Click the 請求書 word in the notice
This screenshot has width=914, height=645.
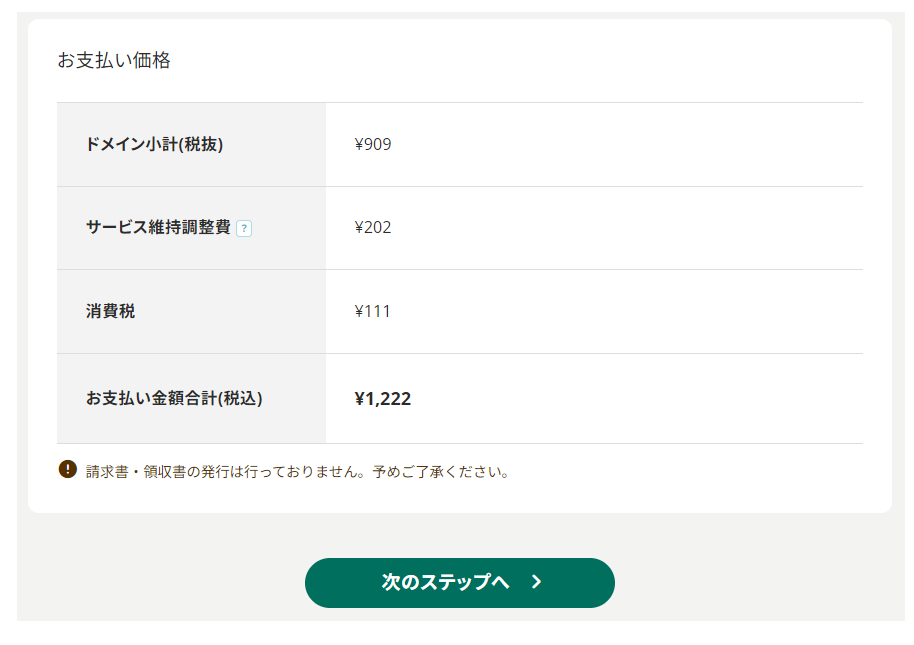tap(107, 471)
